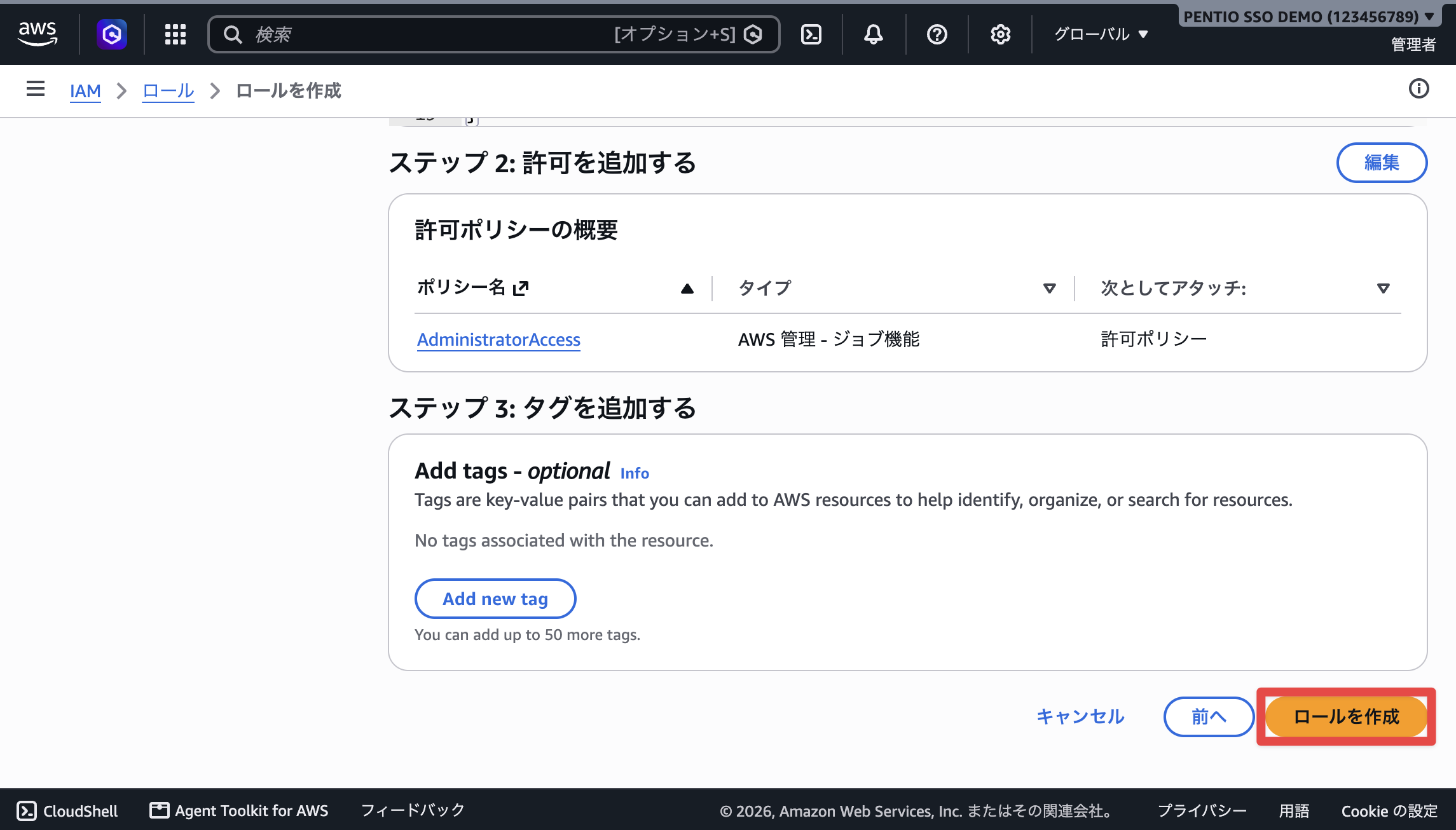
Task: Click the ステップ 3: タグを追加する heading
Action: click(542, 408)
